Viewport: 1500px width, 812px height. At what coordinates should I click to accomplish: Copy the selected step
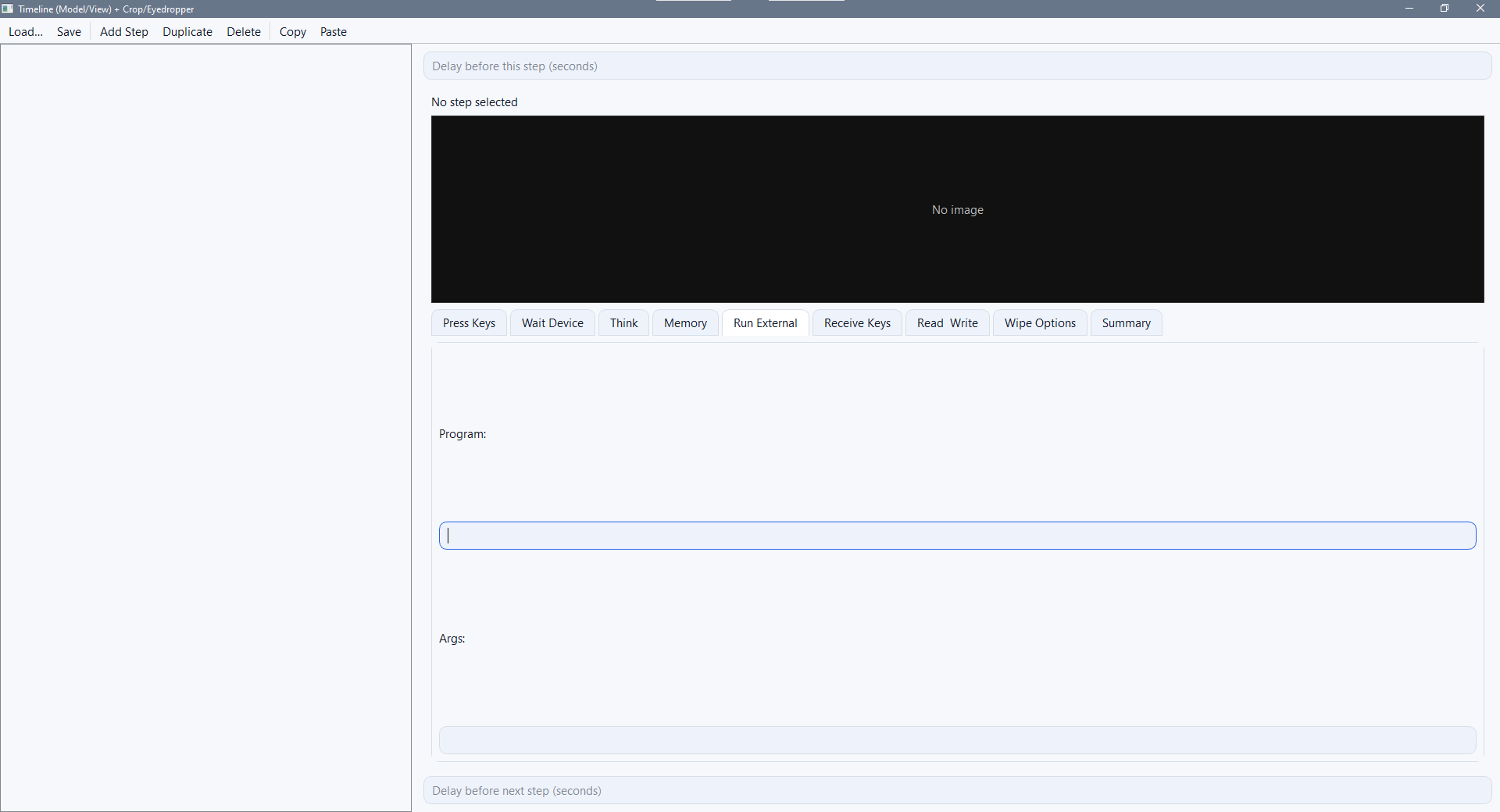[292, 32]
